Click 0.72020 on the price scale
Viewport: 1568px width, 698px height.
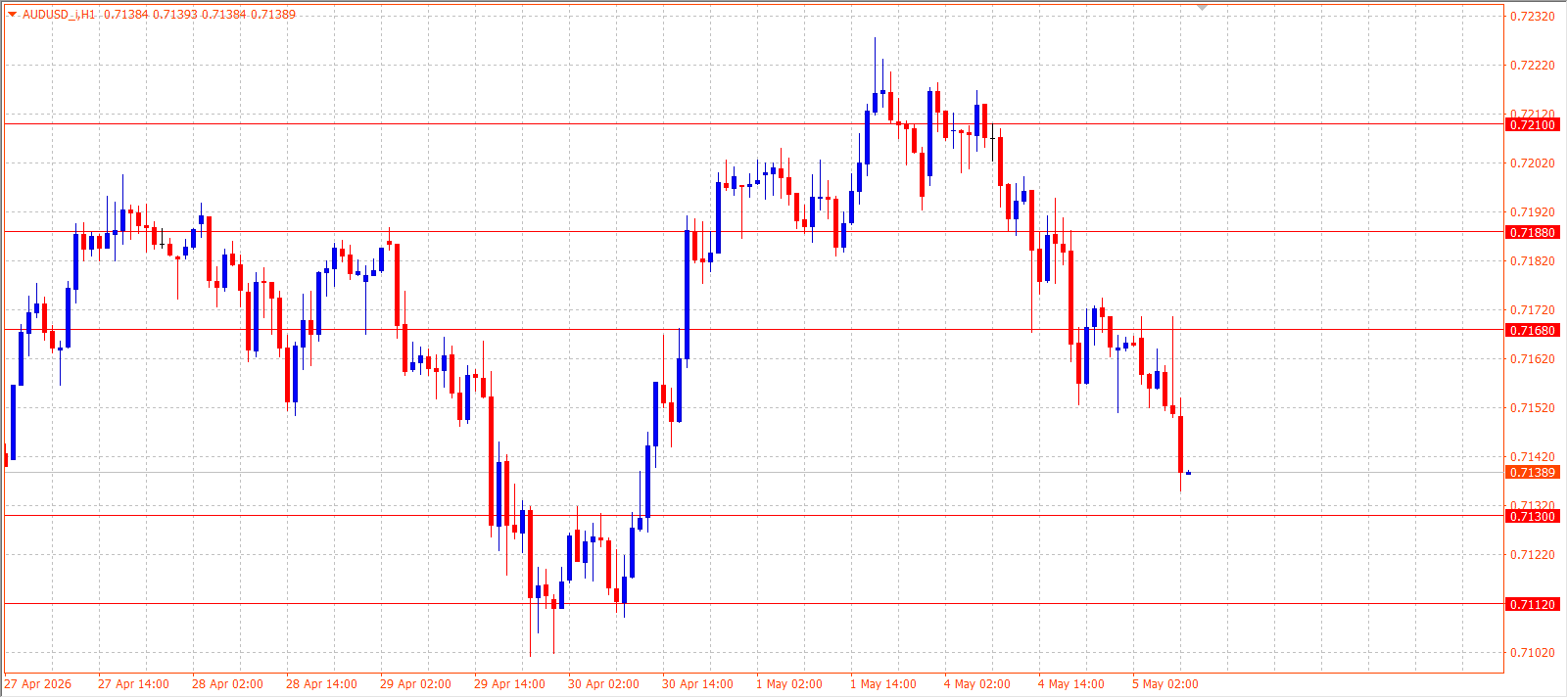tap(1532, 163)
